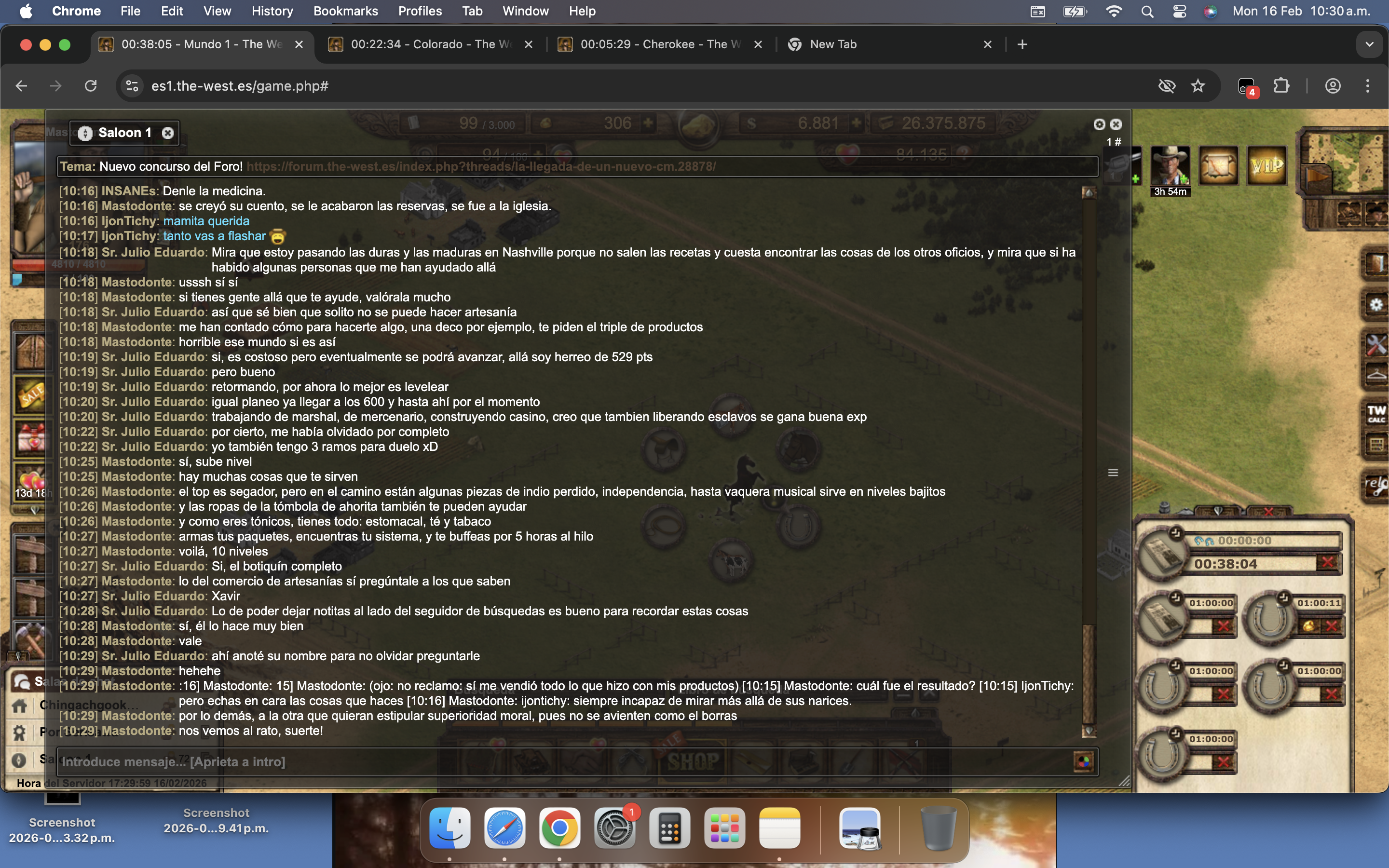
Task: Open macOS Control Centre in menu bar
Action: [1180, 11]
